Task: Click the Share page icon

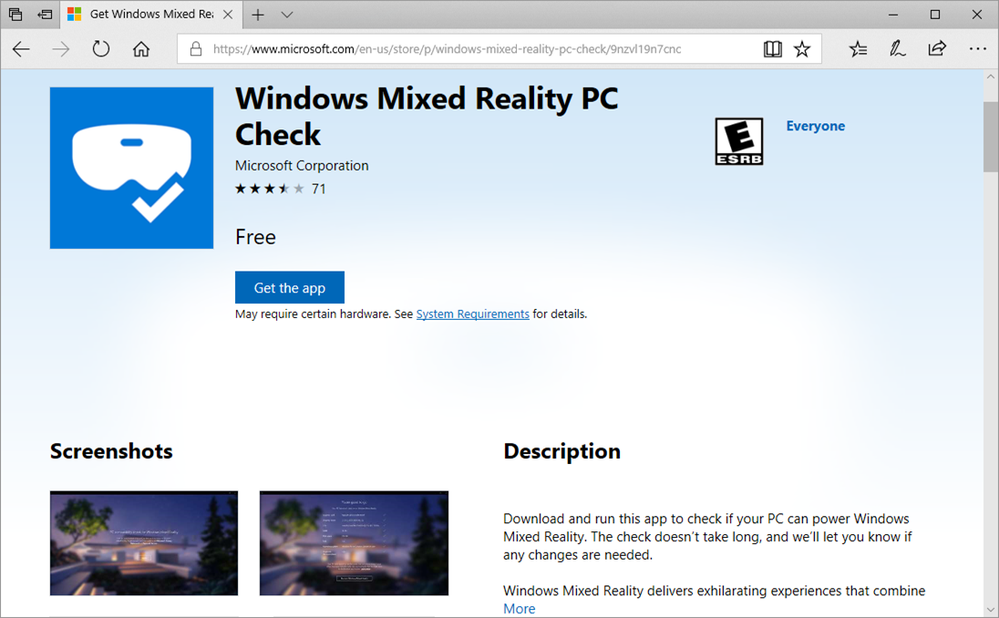Action: click(937, 49)
